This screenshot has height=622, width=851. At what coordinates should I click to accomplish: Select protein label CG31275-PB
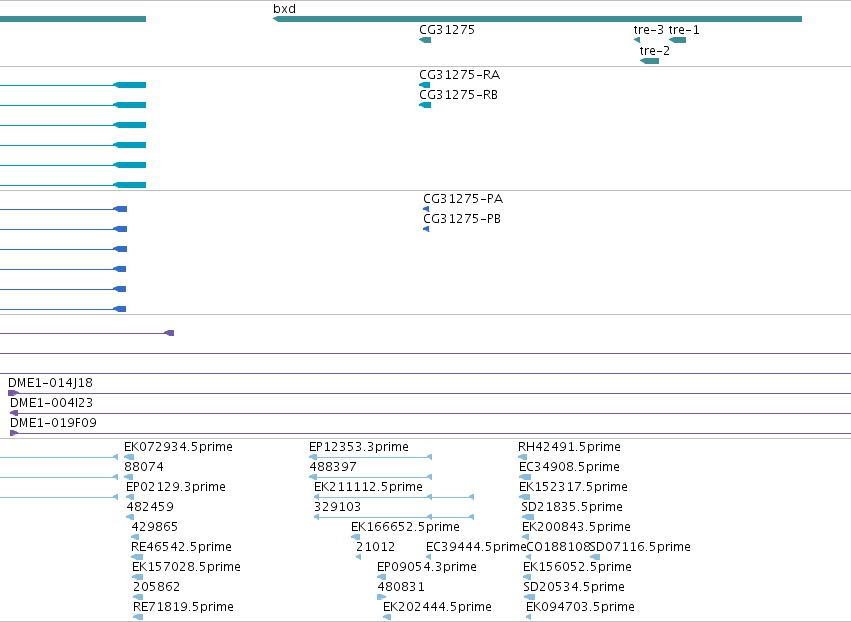462,219
